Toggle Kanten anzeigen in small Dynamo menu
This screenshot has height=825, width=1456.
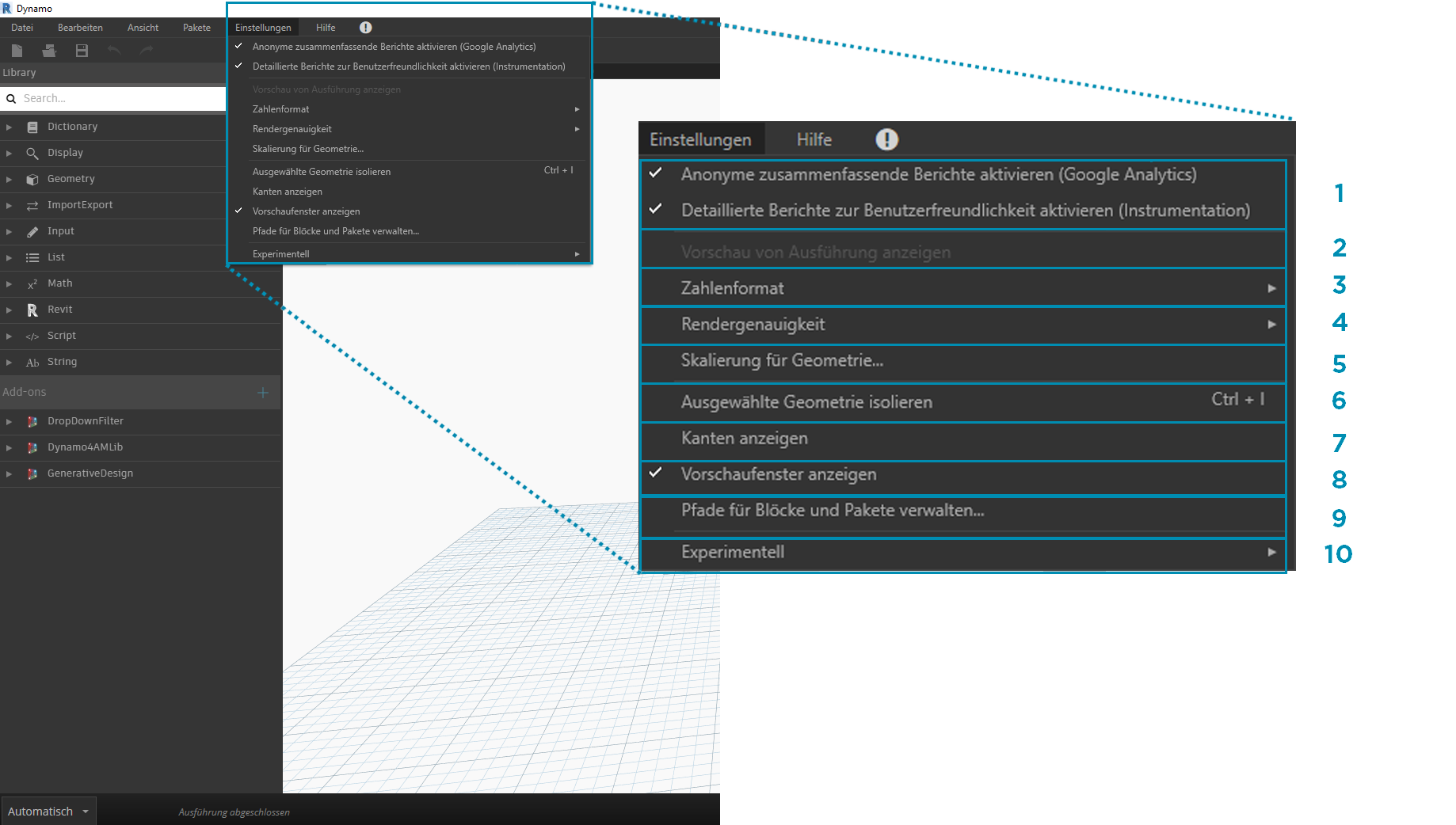pyautogui.click(x=410, y=192)
